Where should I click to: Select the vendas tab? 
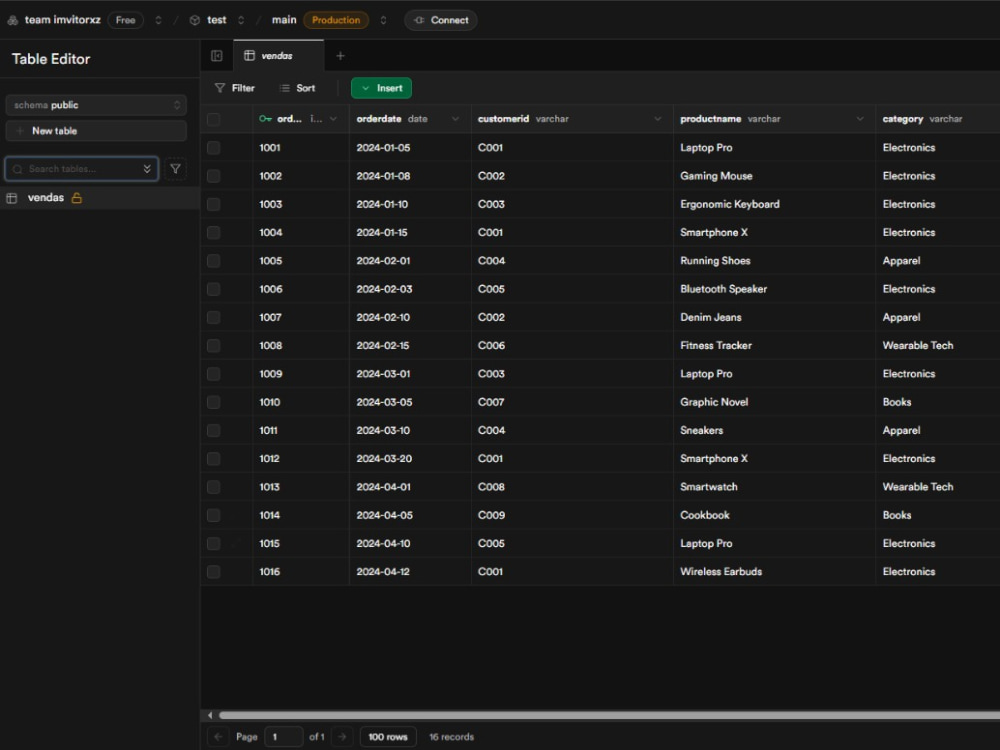pos(279,56)
